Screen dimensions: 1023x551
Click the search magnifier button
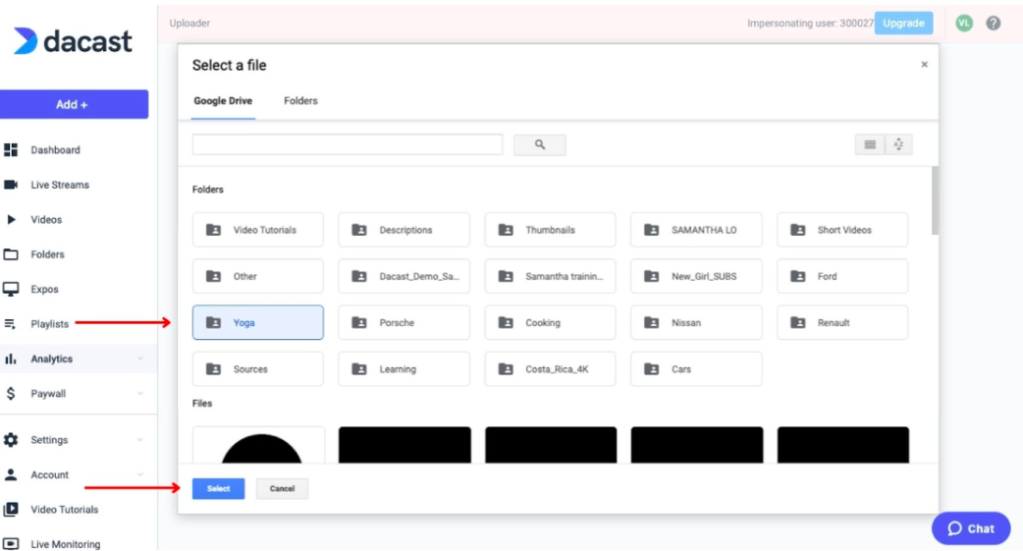(x=540, y=145)
